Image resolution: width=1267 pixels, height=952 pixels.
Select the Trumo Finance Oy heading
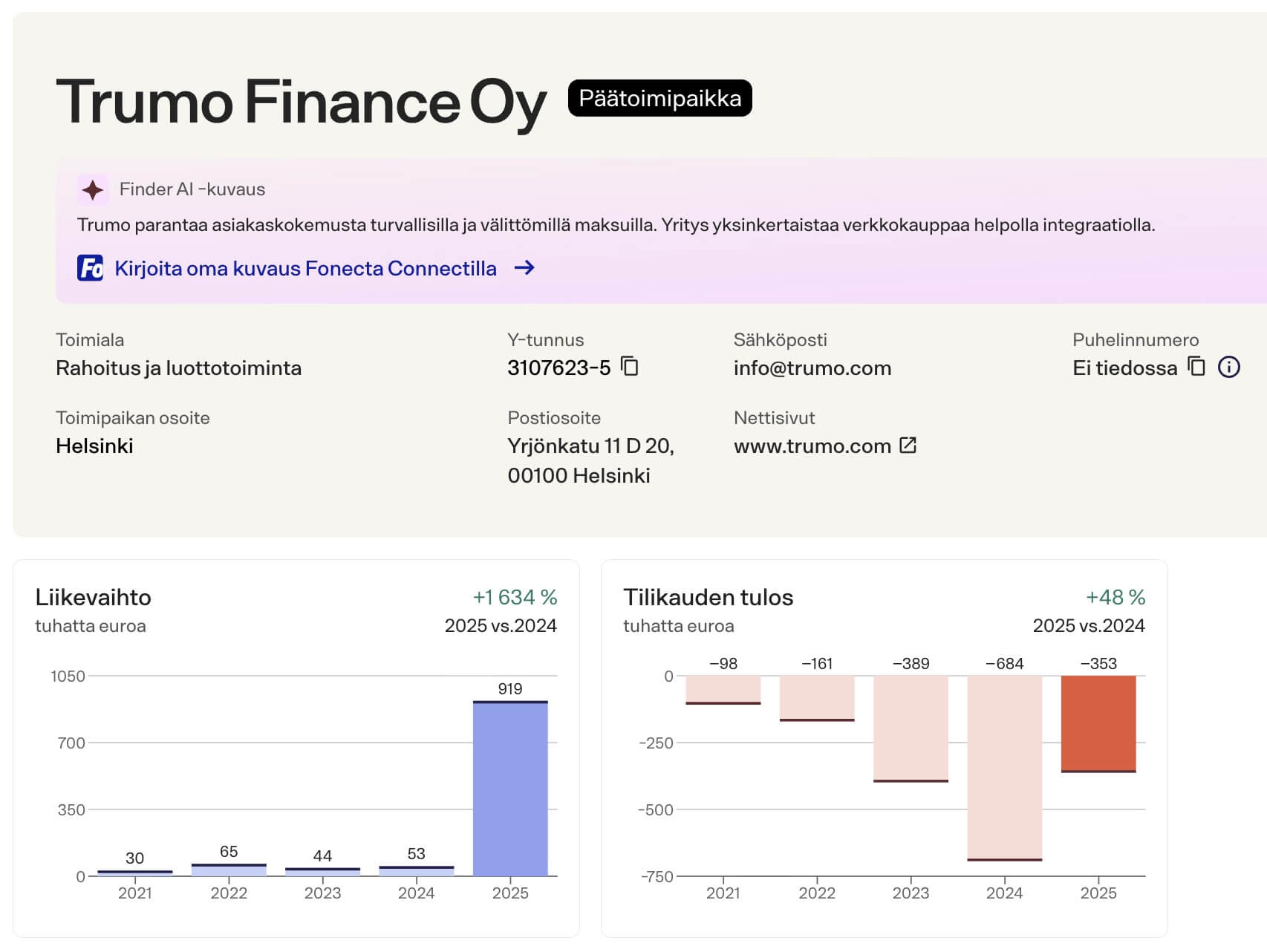(x=301, y=102)
